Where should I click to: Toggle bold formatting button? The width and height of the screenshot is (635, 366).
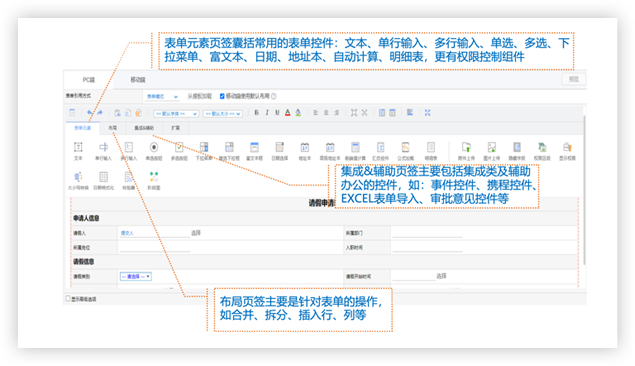coord(256,113)
